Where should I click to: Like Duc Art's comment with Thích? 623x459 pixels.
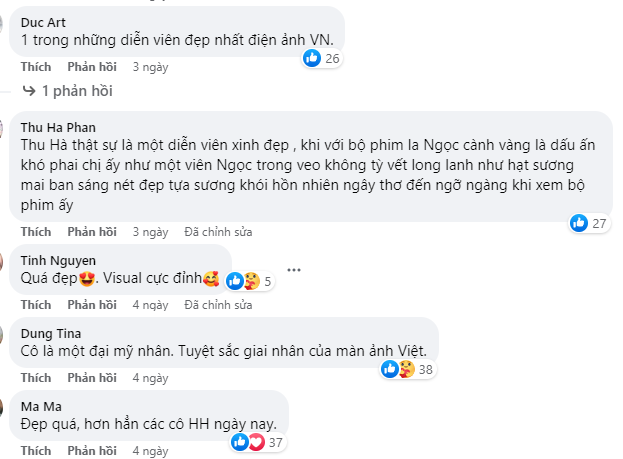36,67
